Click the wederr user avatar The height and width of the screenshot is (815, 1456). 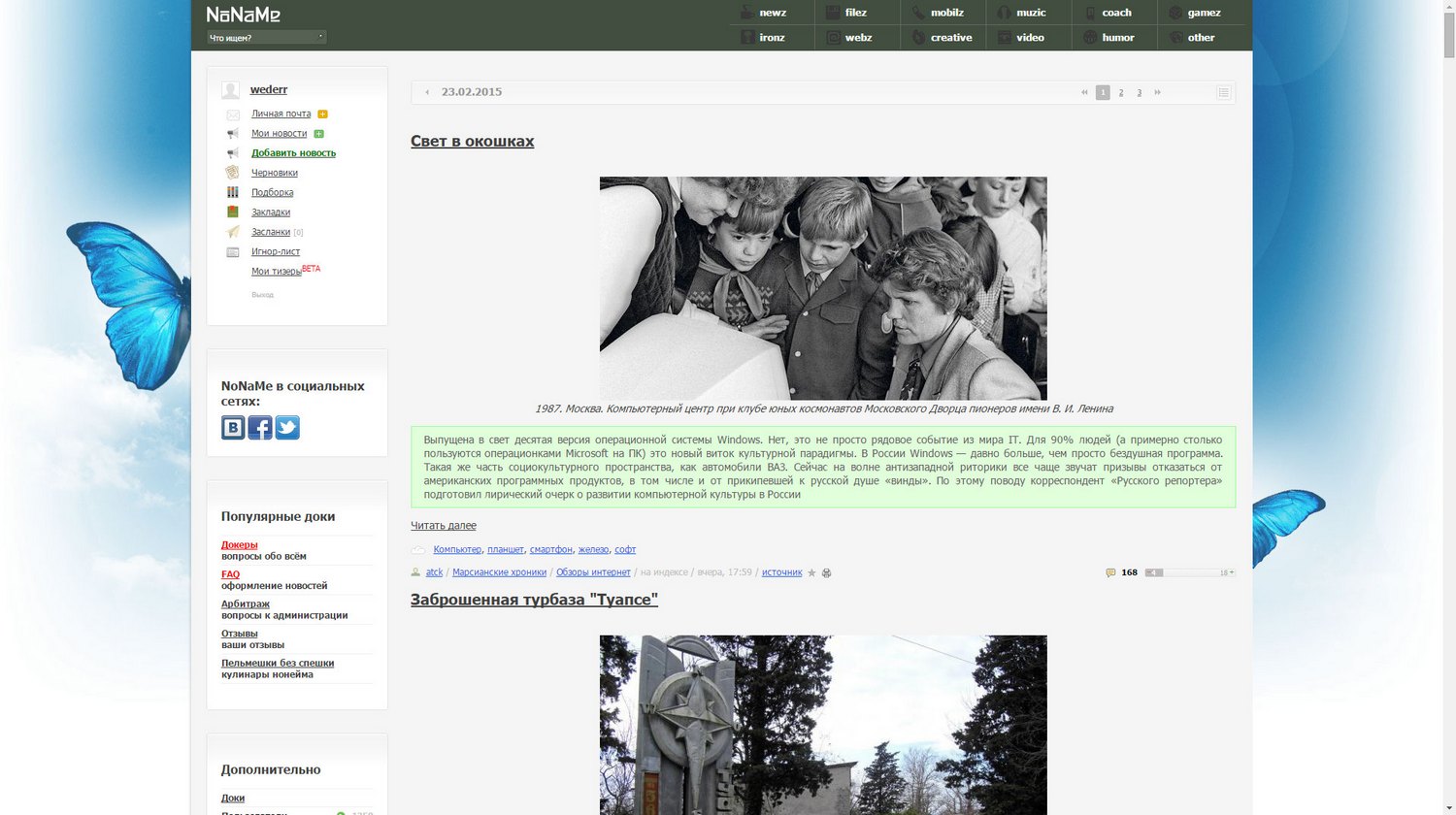coord(230,90)
